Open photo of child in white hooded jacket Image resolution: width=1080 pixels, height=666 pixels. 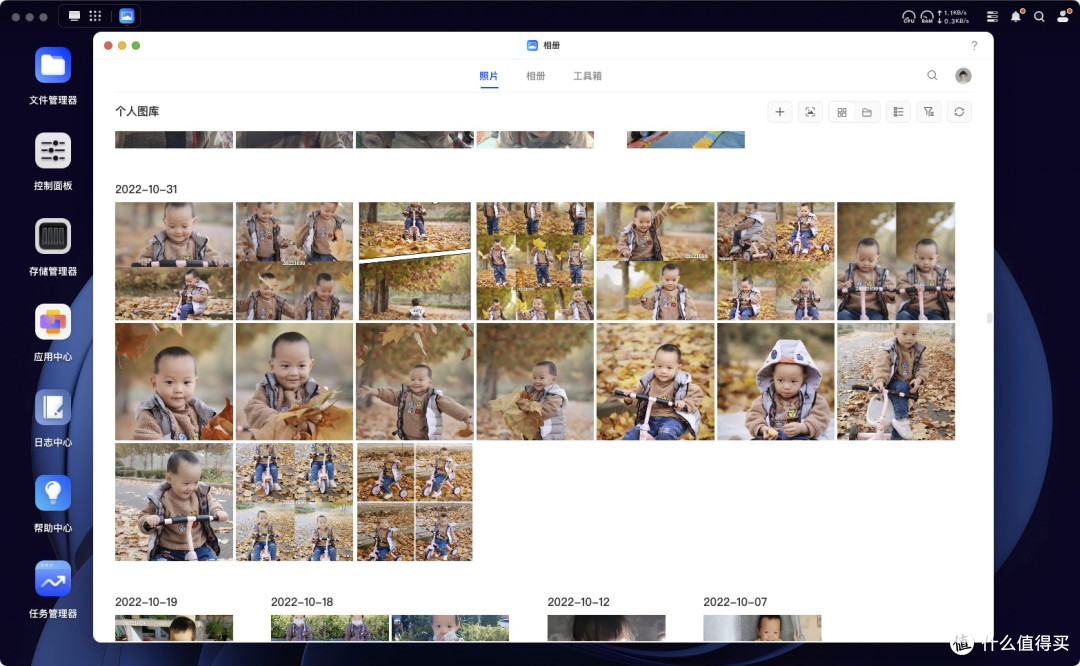(x=776, y=382)
